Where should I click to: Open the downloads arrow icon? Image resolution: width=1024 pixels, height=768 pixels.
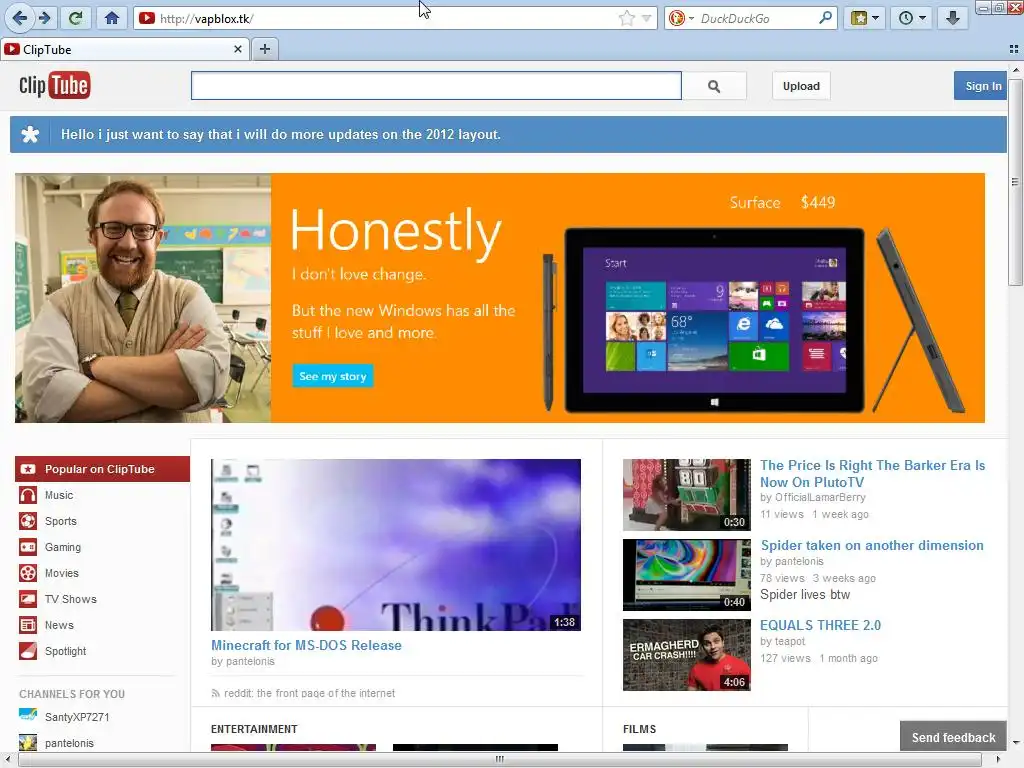953,18
